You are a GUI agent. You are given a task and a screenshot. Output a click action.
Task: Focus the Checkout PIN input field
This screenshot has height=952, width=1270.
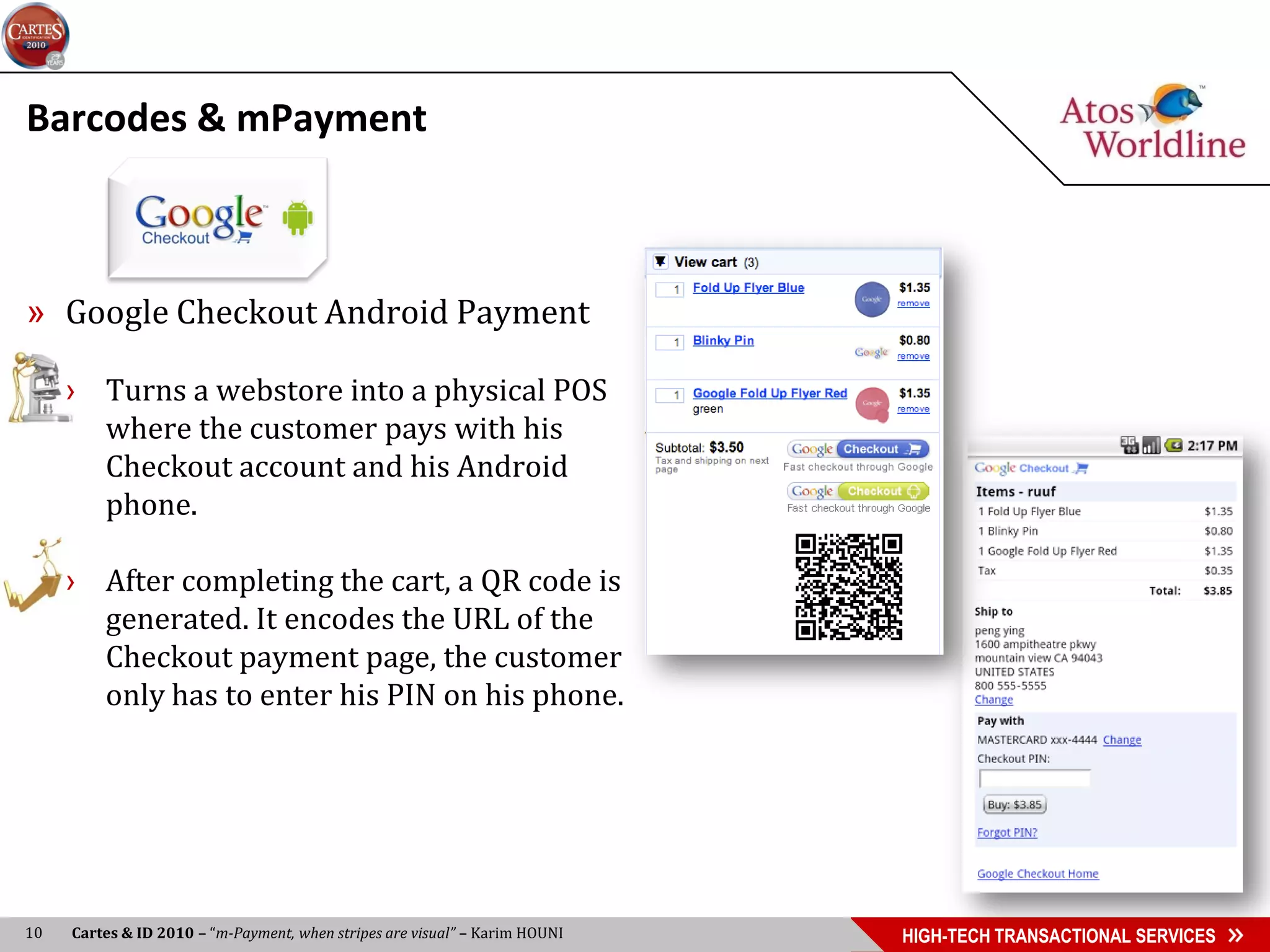[1034, 778]
